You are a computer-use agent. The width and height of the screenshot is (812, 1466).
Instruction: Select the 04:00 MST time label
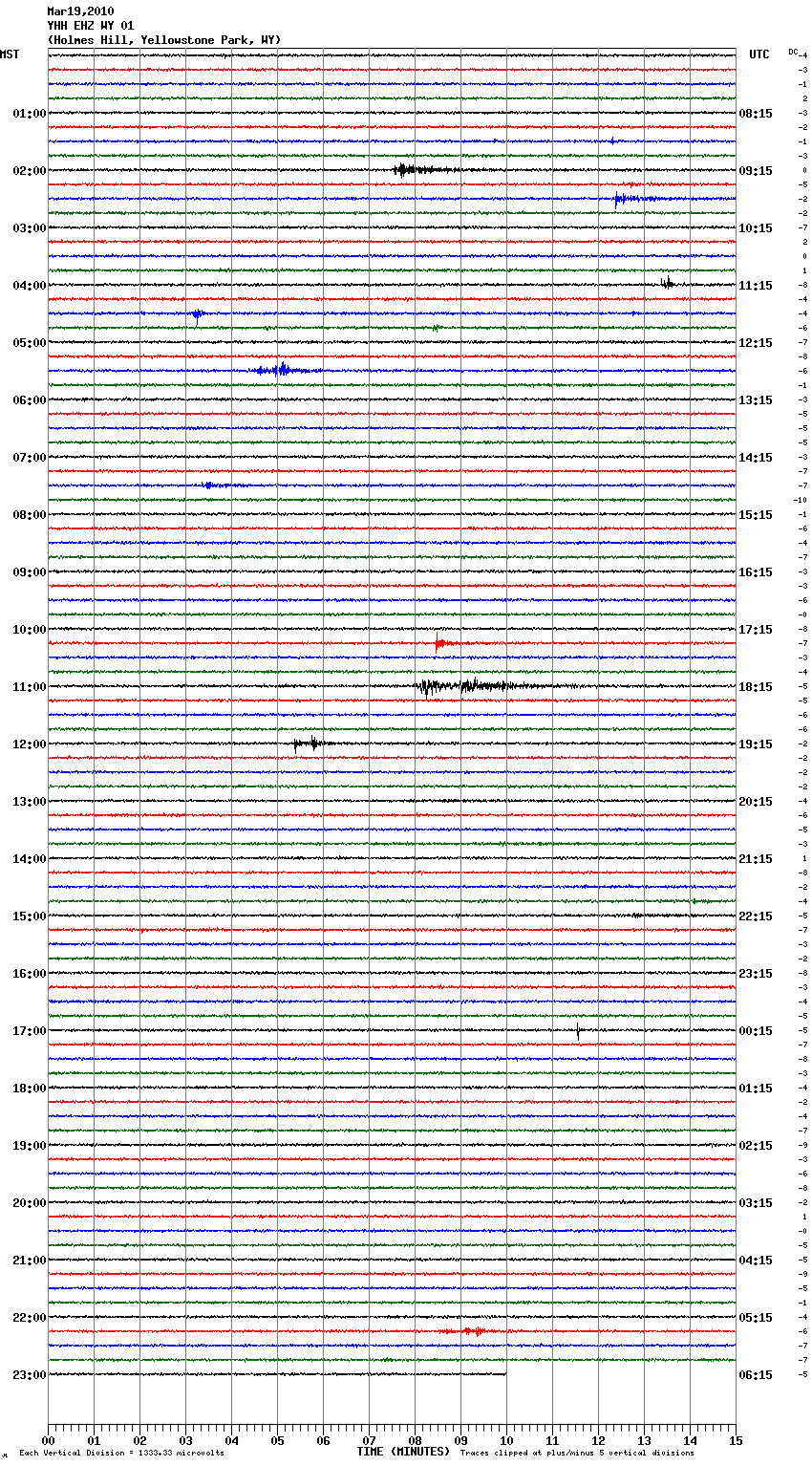tap(30, 286)
